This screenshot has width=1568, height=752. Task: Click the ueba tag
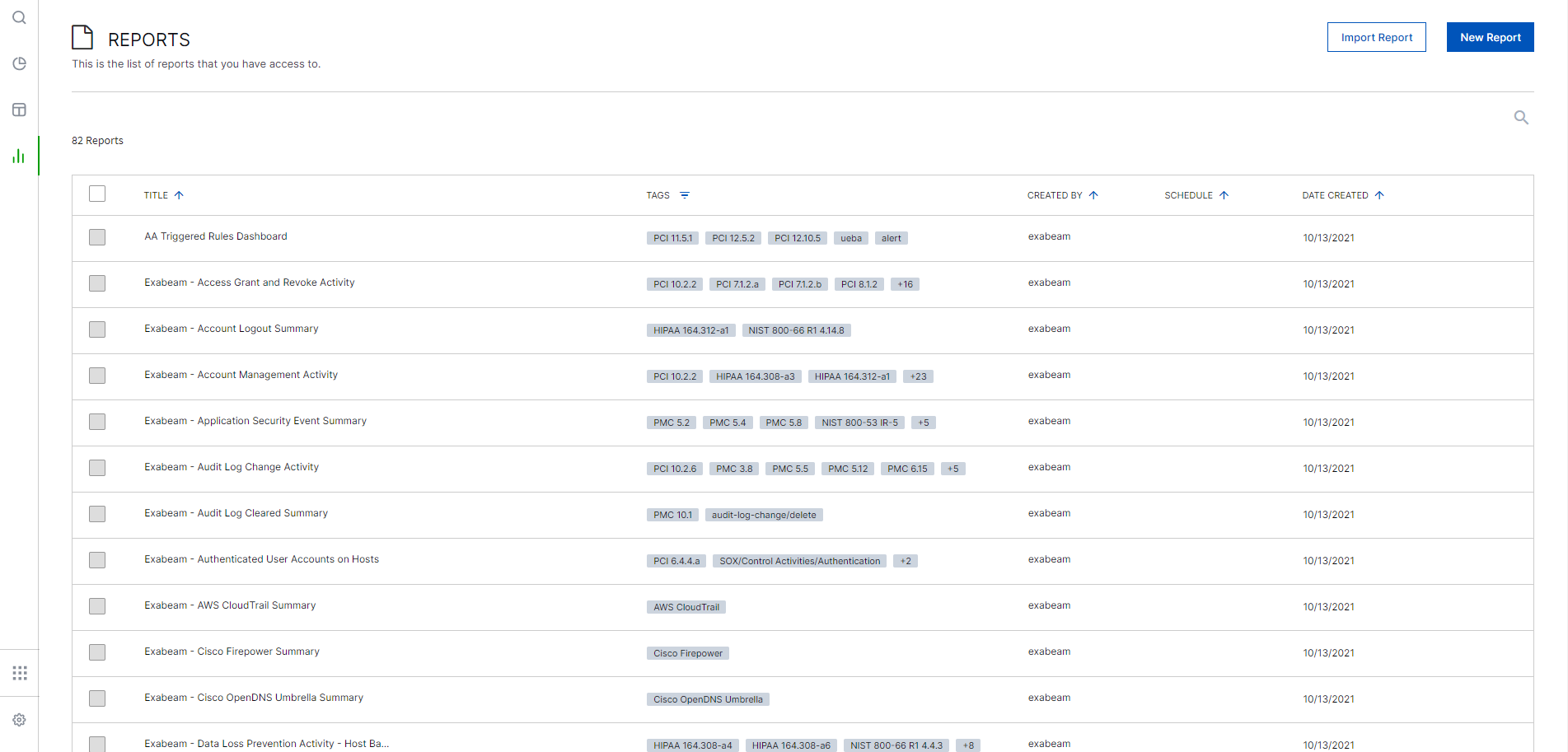(x=851, y=238)
